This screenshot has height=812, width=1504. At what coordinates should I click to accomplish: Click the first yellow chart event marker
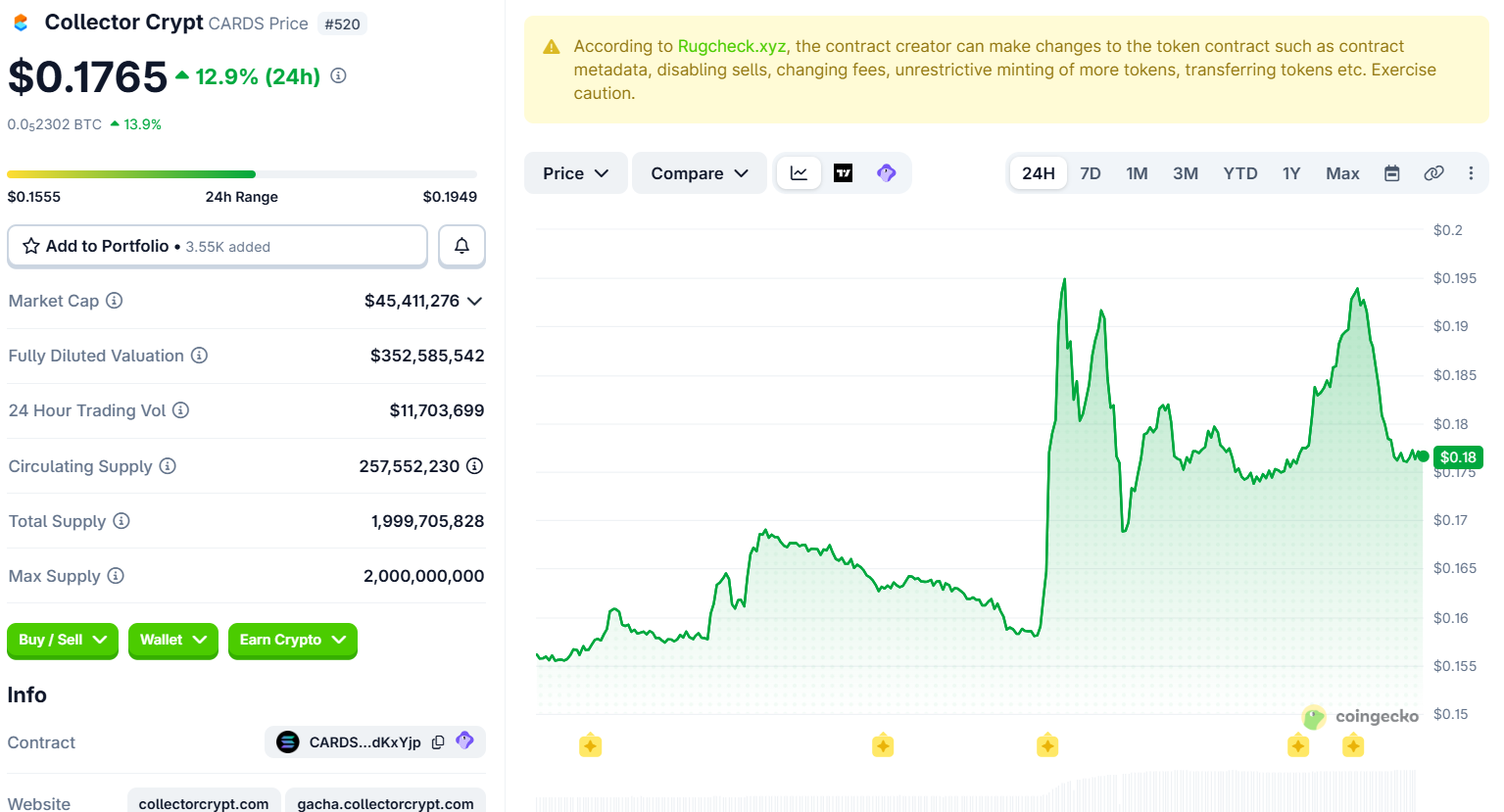point(590,746)
